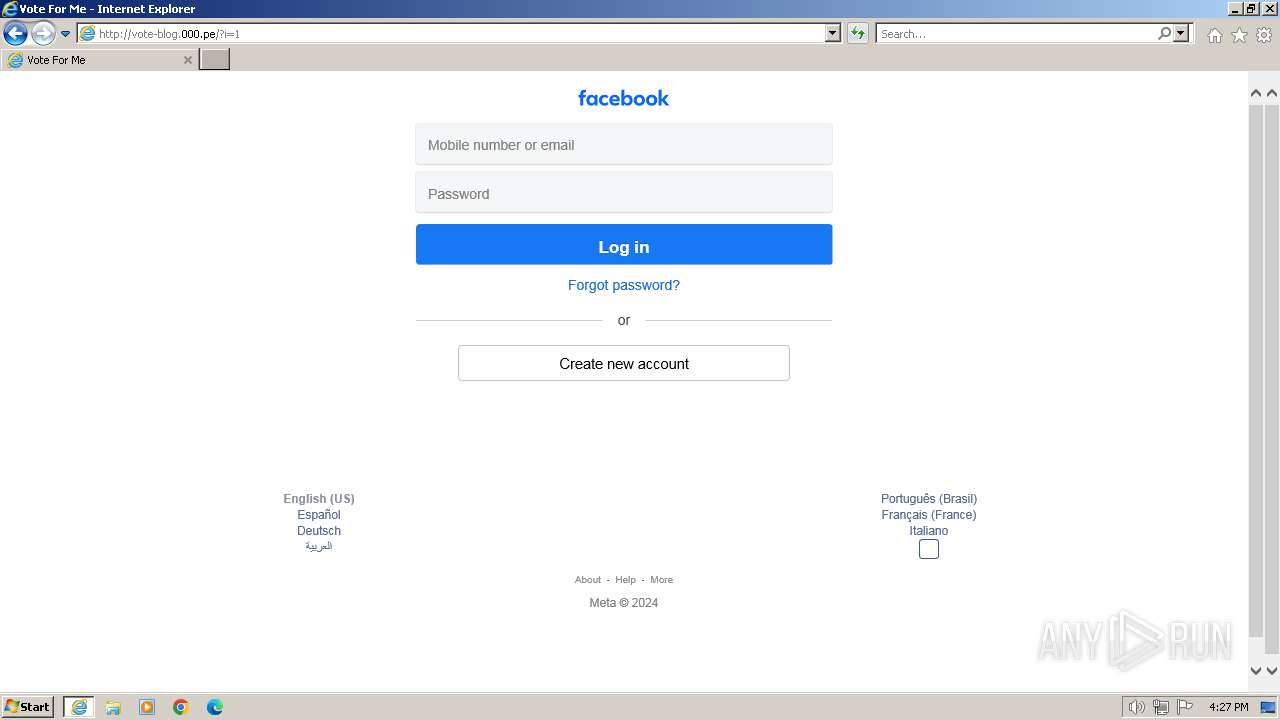Select Español language link
This screenshot has width=1280, height=720.
pos(319,515)
